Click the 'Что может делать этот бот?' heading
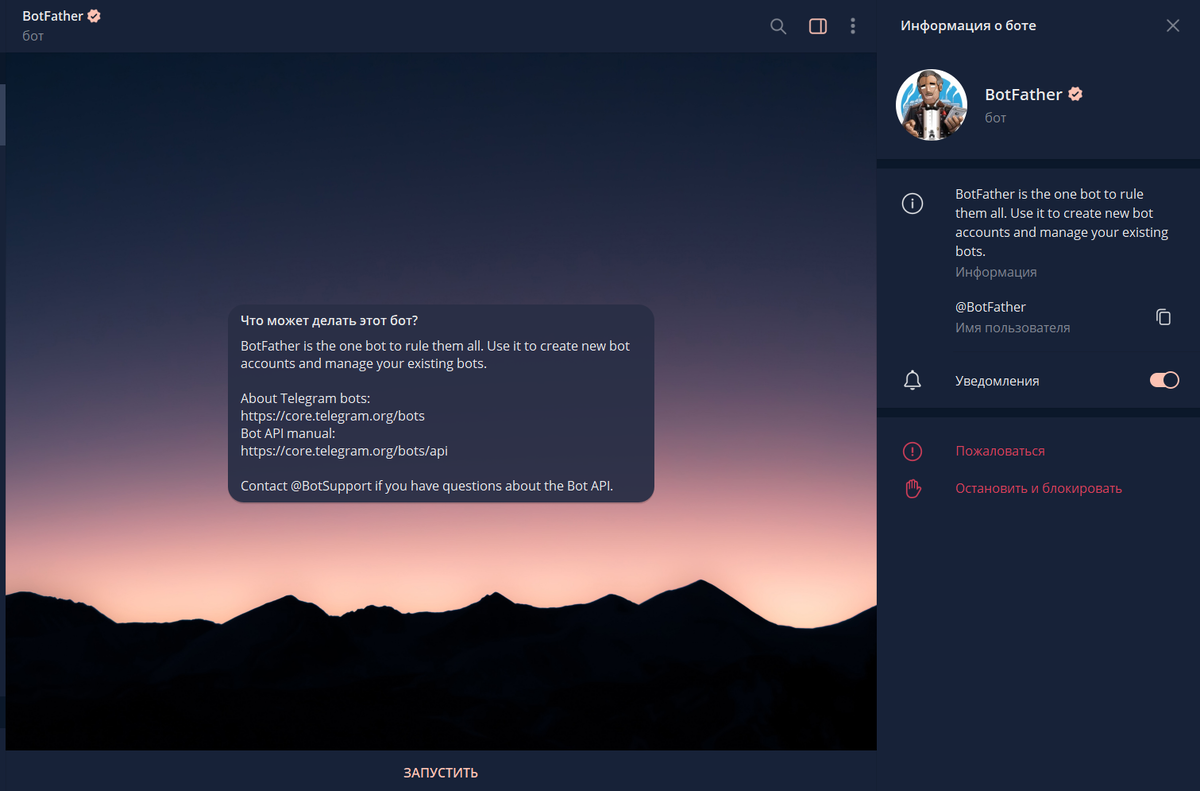Image resolution: width=1200 pixels, height=791 pixels. click(x=329, y=321)
